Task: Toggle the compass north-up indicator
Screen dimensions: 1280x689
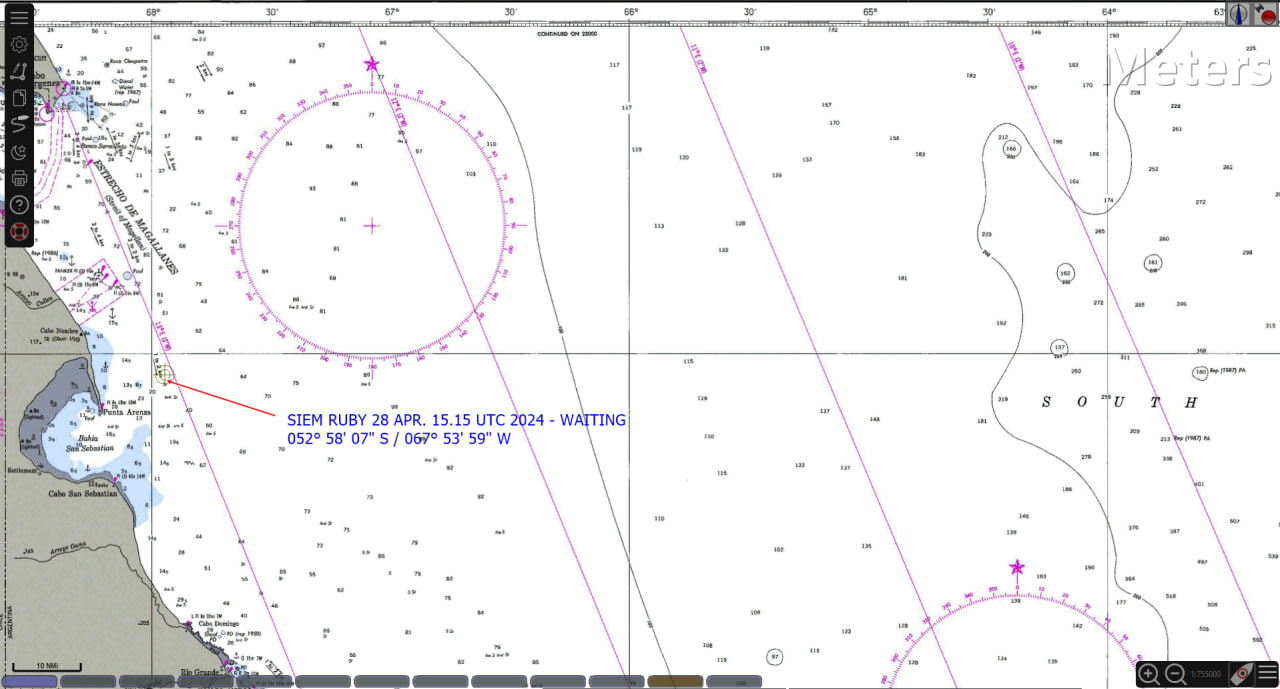Action: (x=1239, y=14)
